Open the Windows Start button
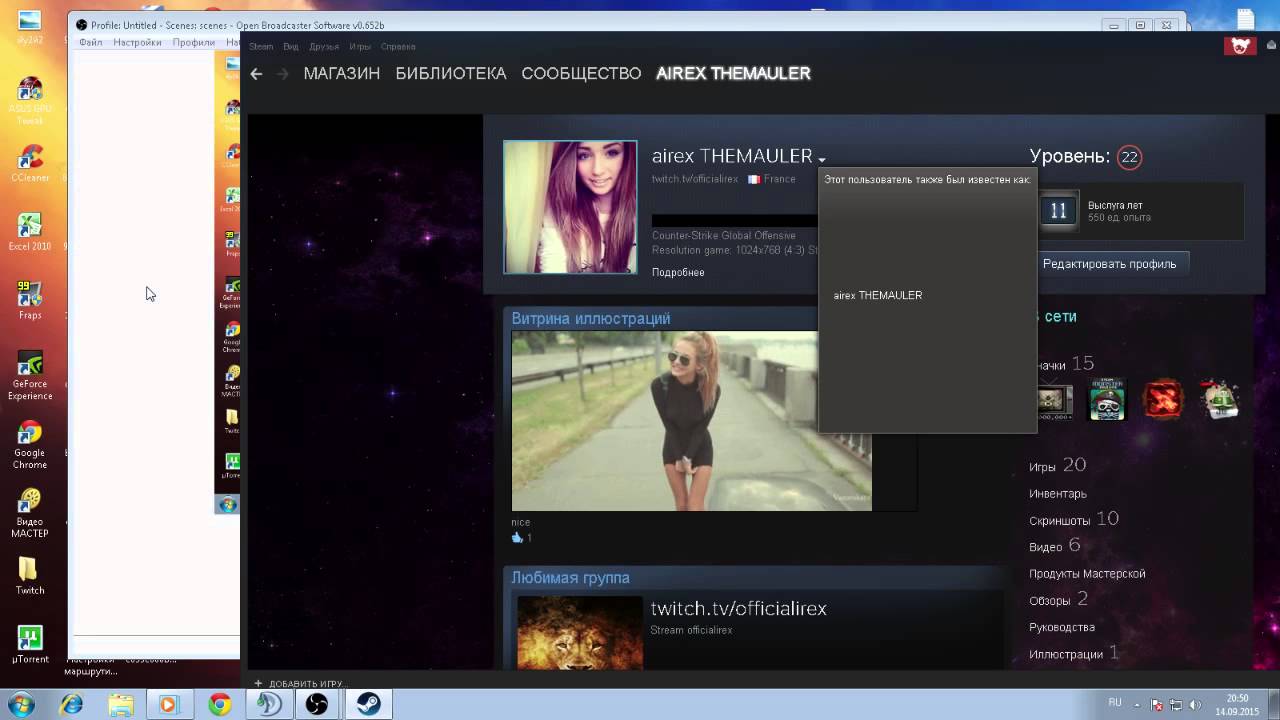 21,704
